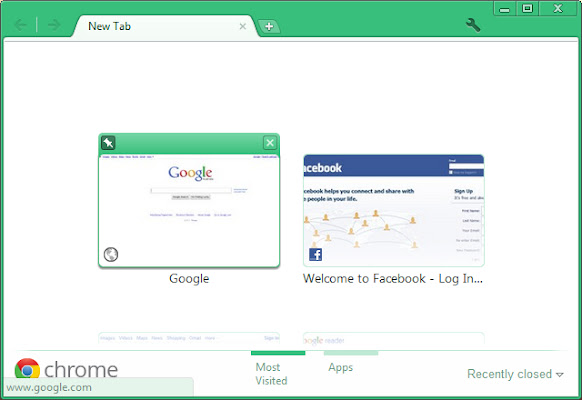Image resolution: width=582 pixels, height=400 pixels.
Task: Maximize the Chrome window
Action: pyautogui.click(x=527, y=9)
